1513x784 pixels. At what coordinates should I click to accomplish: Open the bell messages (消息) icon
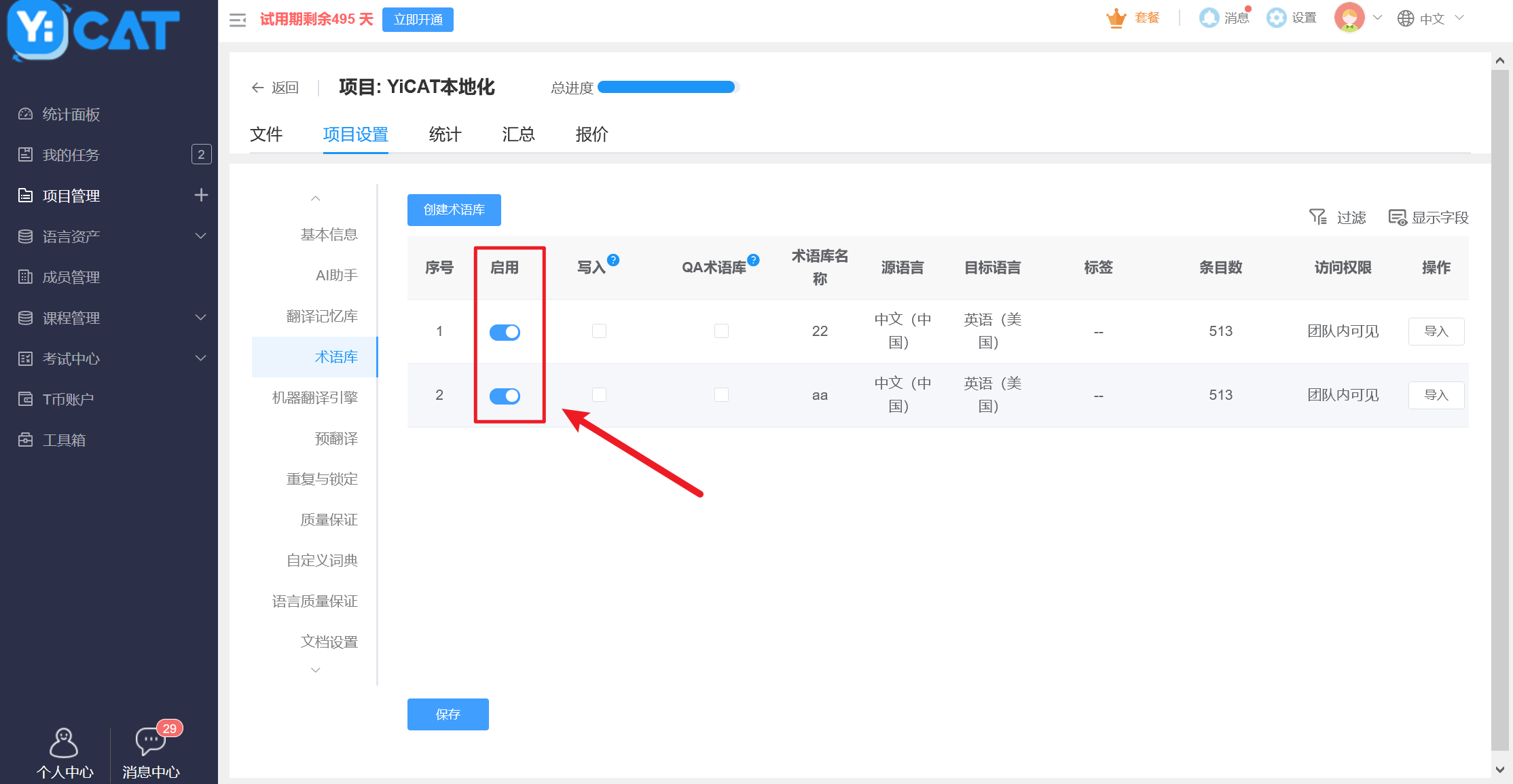tap(1209, 18)
